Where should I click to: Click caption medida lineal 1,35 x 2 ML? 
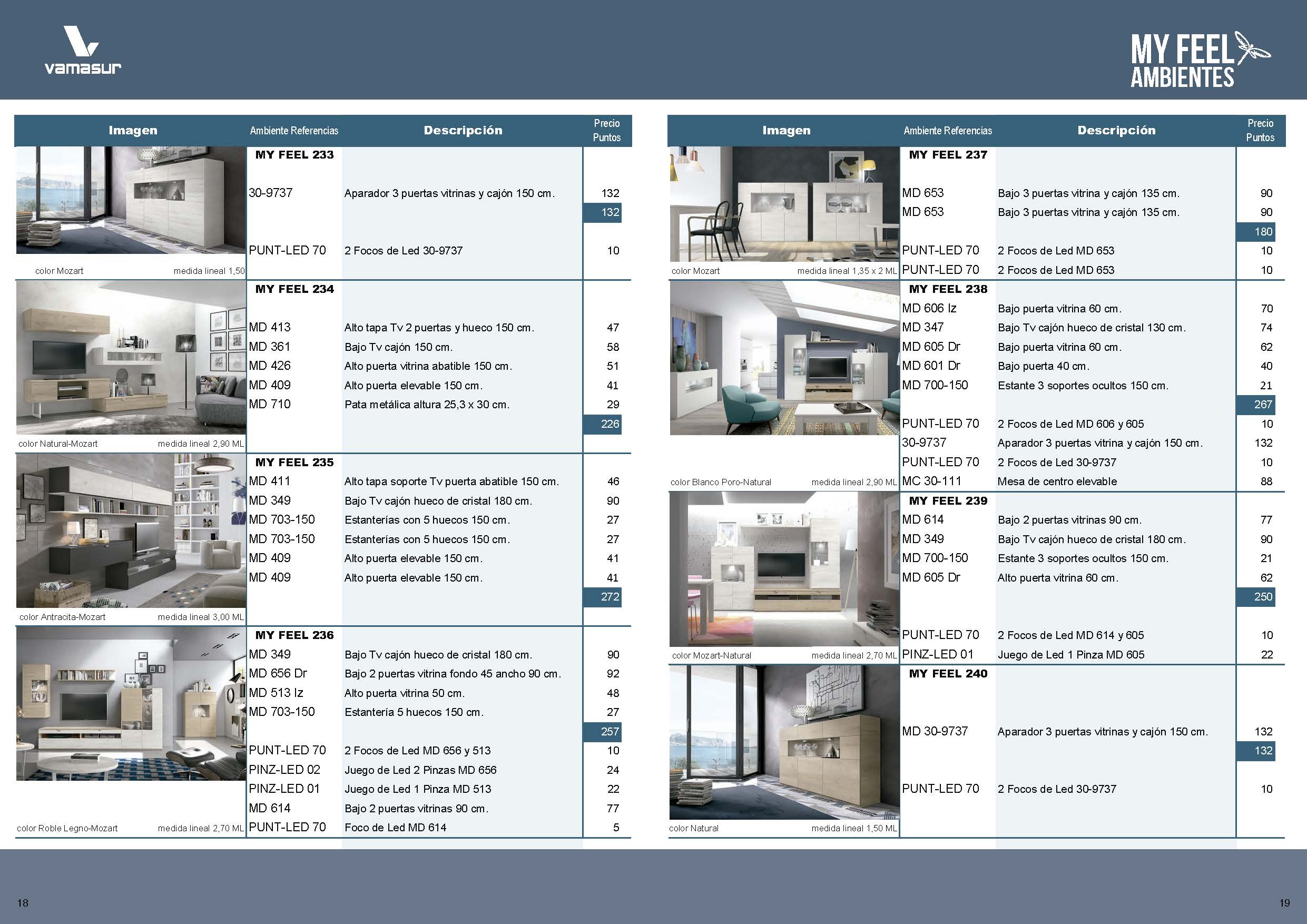tap(847, 271)
